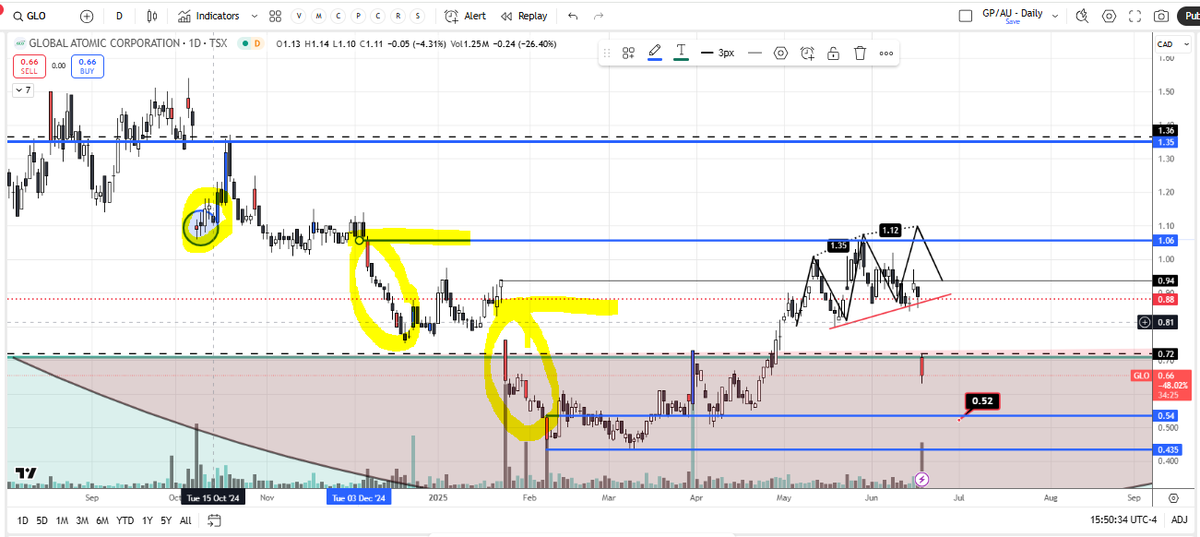Select the P quick template circle
The width and height of the screenshot is (1200, 537).
359,16
